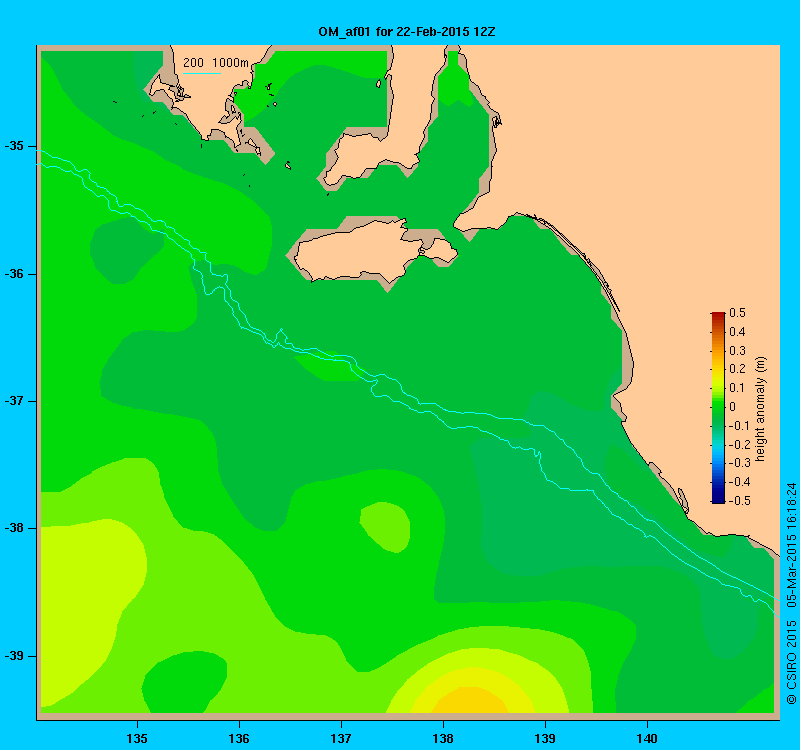
Task: Click latitude axis label '-37'
Action: pos(14,401)
